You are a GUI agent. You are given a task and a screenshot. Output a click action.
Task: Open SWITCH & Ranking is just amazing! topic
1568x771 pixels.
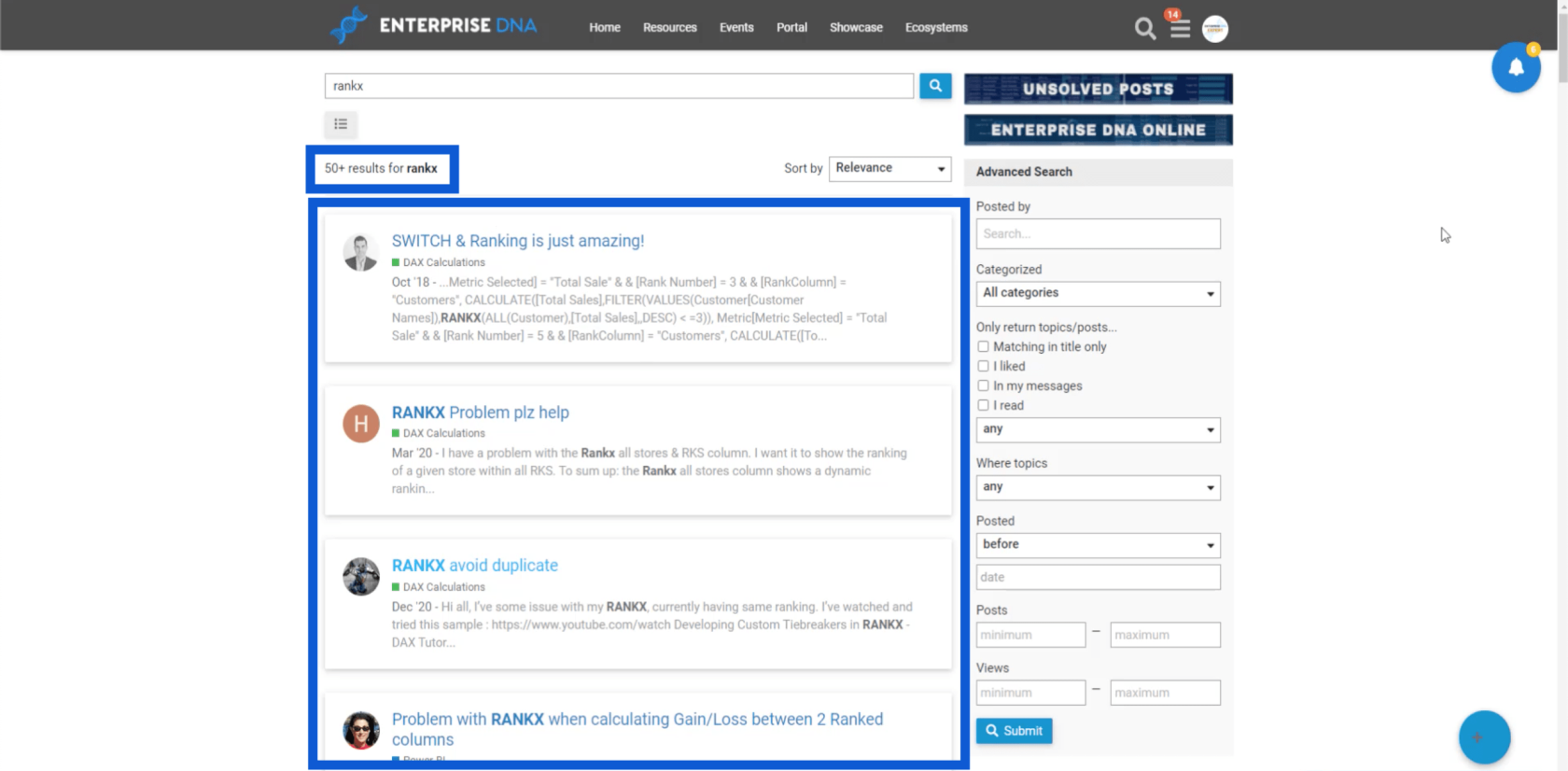[x=518, y=241]
